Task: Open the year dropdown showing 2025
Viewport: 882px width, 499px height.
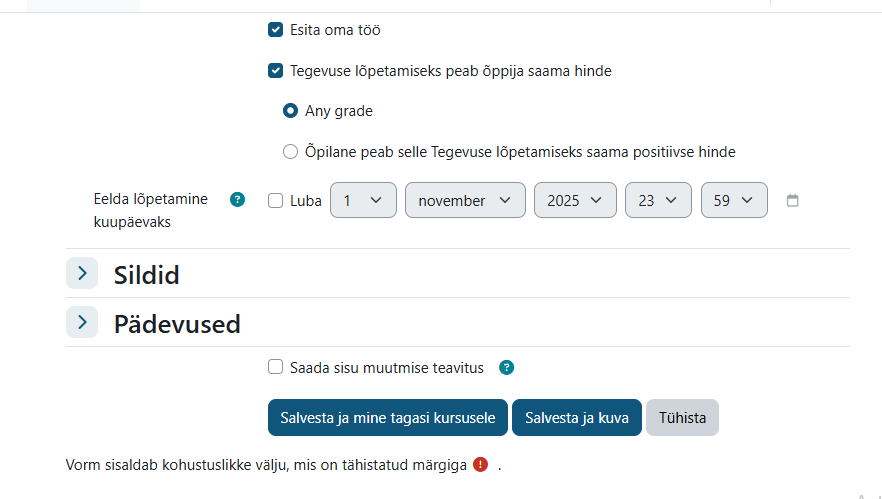Action: coord(575,200)
